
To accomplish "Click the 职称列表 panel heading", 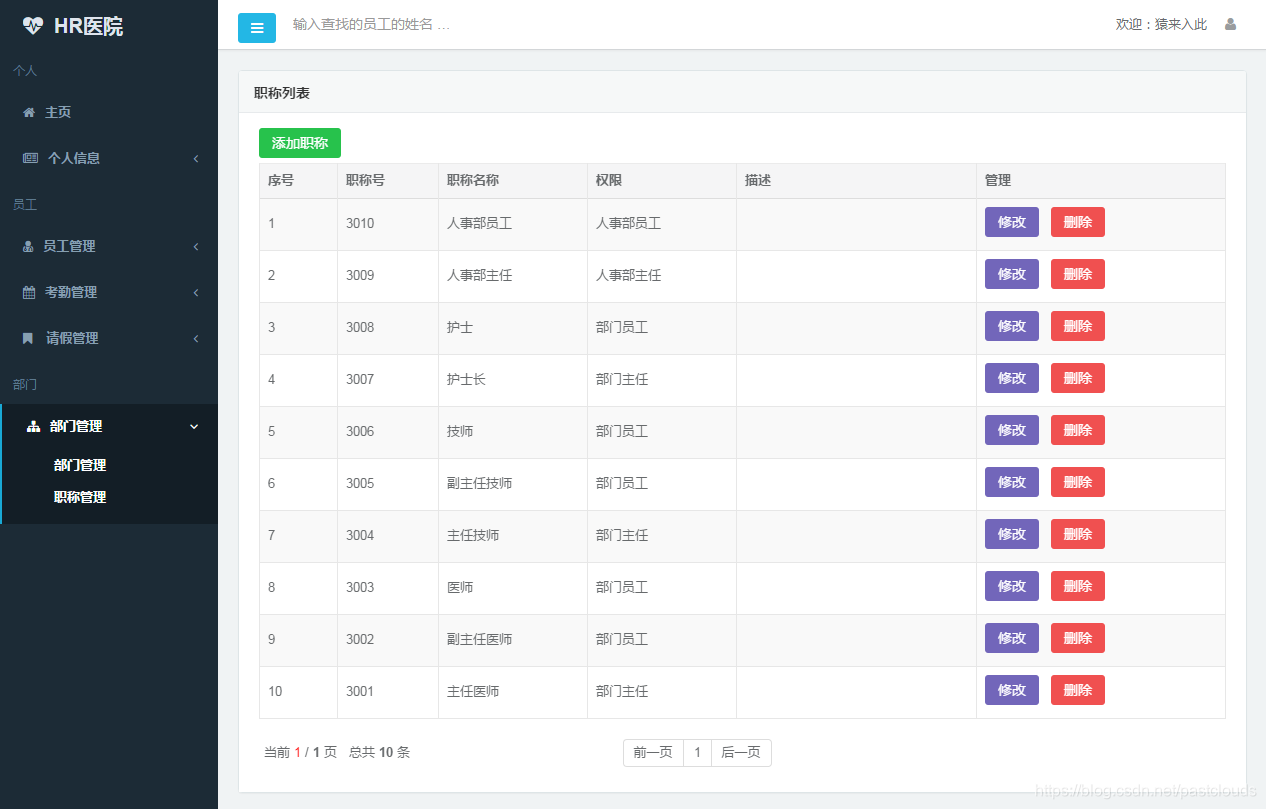I will point(282,93).
